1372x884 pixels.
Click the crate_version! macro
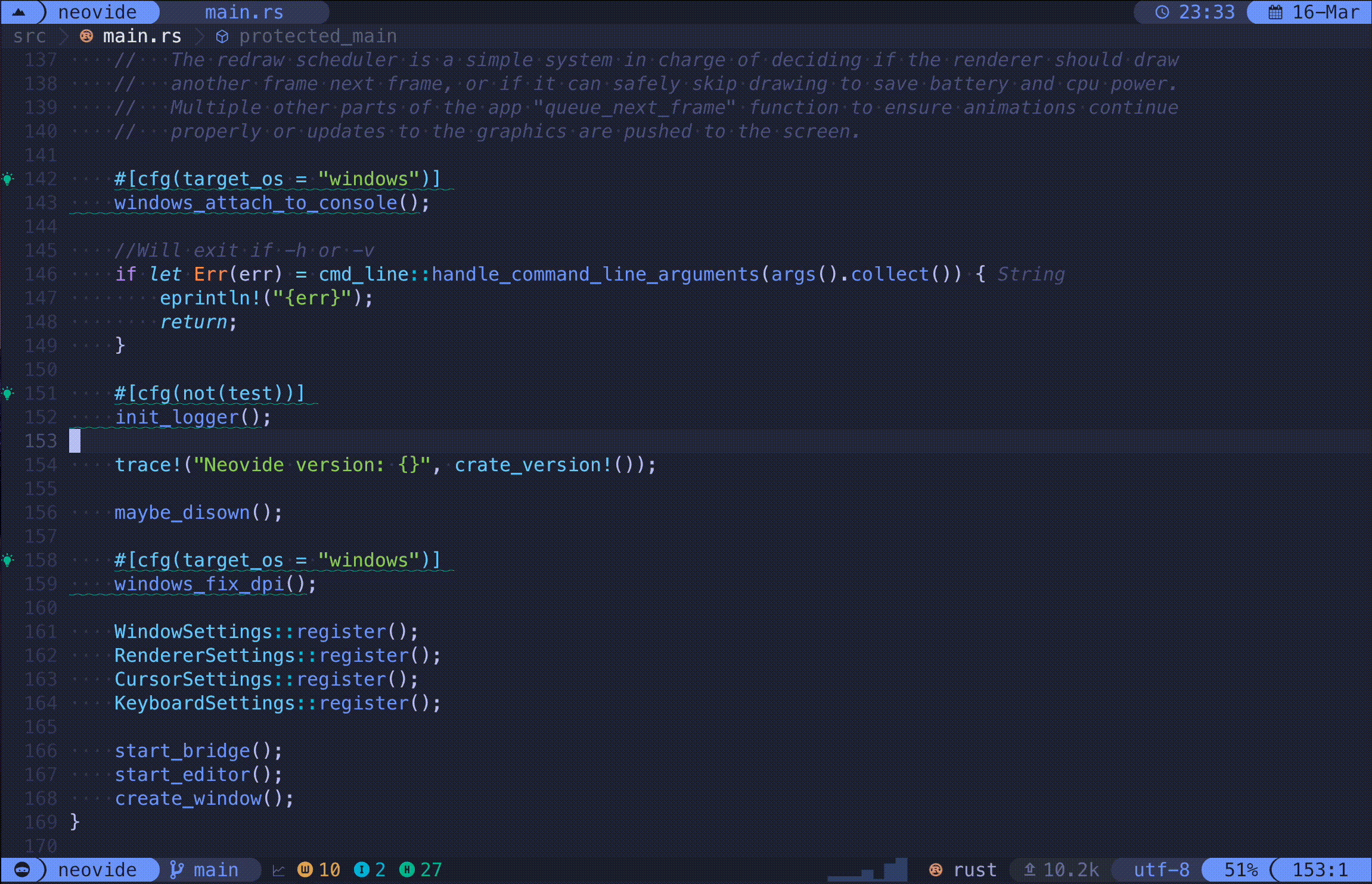coord(534,465)
